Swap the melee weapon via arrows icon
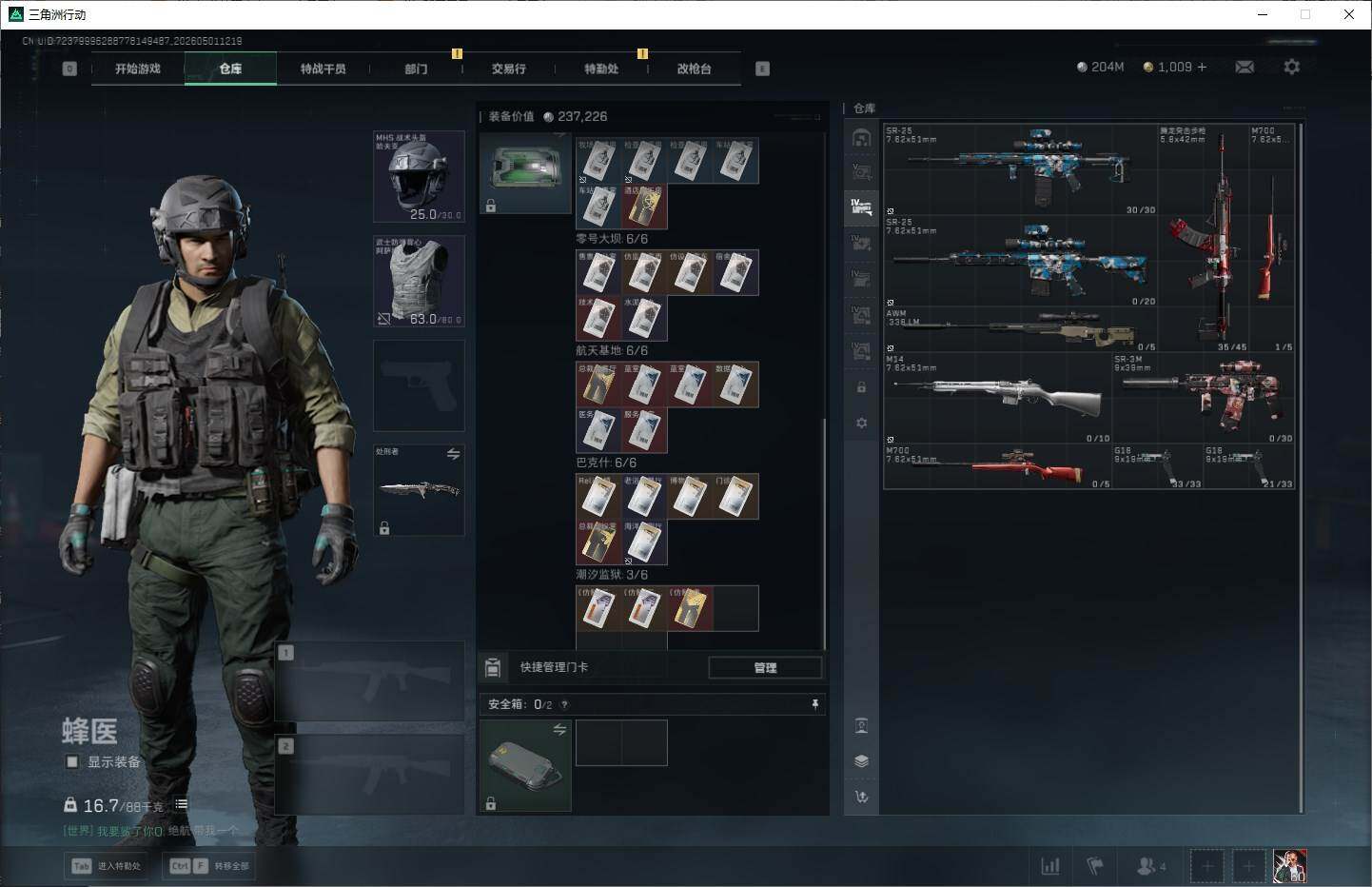This screenshot has height=887, width=1372. pos(453,454)
